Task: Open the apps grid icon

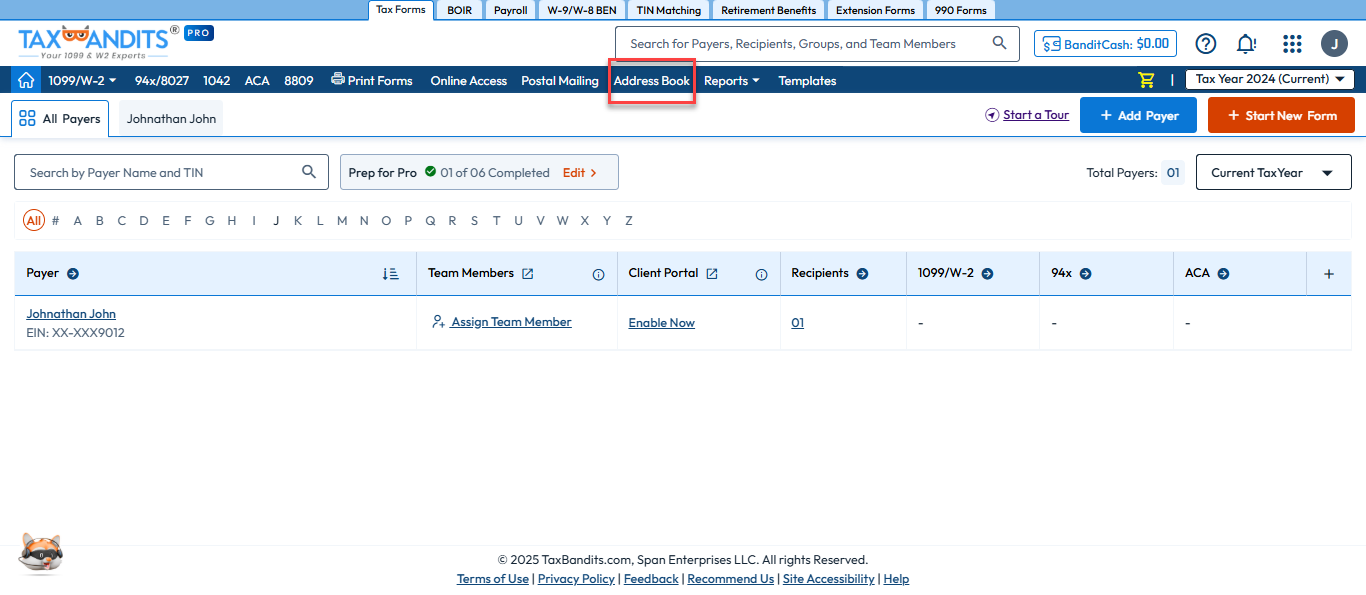Action: [1292, 44]
